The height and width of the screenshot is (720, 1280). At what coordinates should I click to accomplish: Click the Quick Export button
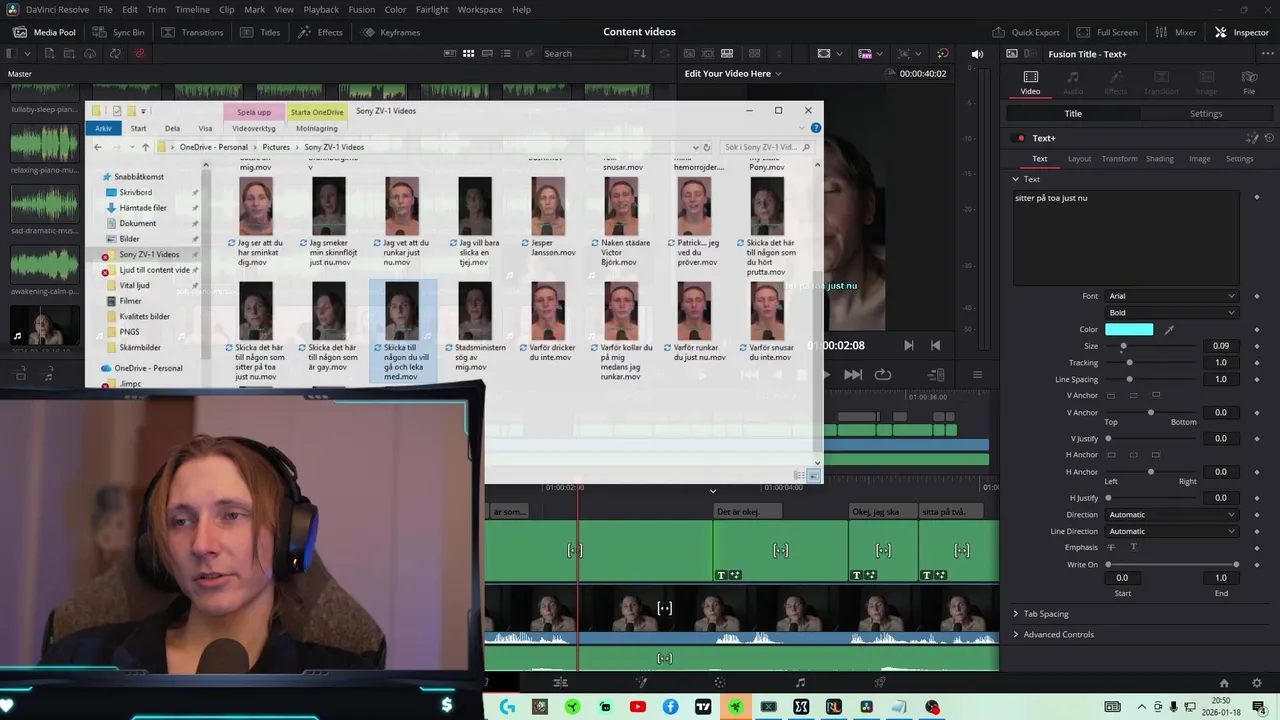[x=1025, y=32]
